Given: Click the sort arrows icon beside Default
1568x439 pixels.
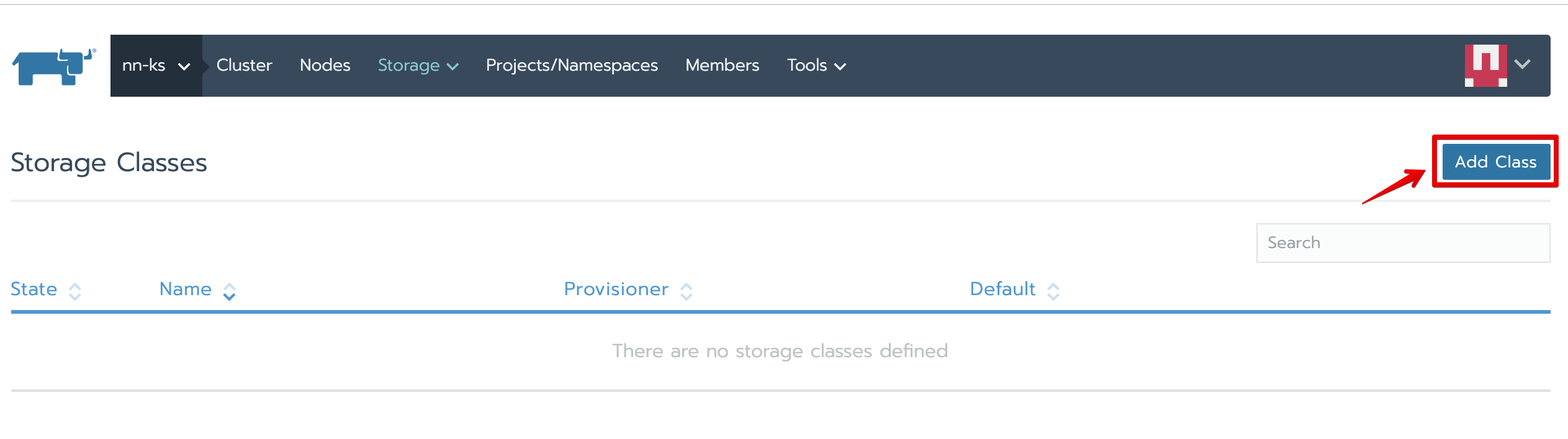Looking at the screenshot, I should pyautogui.click(x=1053, y=291).
